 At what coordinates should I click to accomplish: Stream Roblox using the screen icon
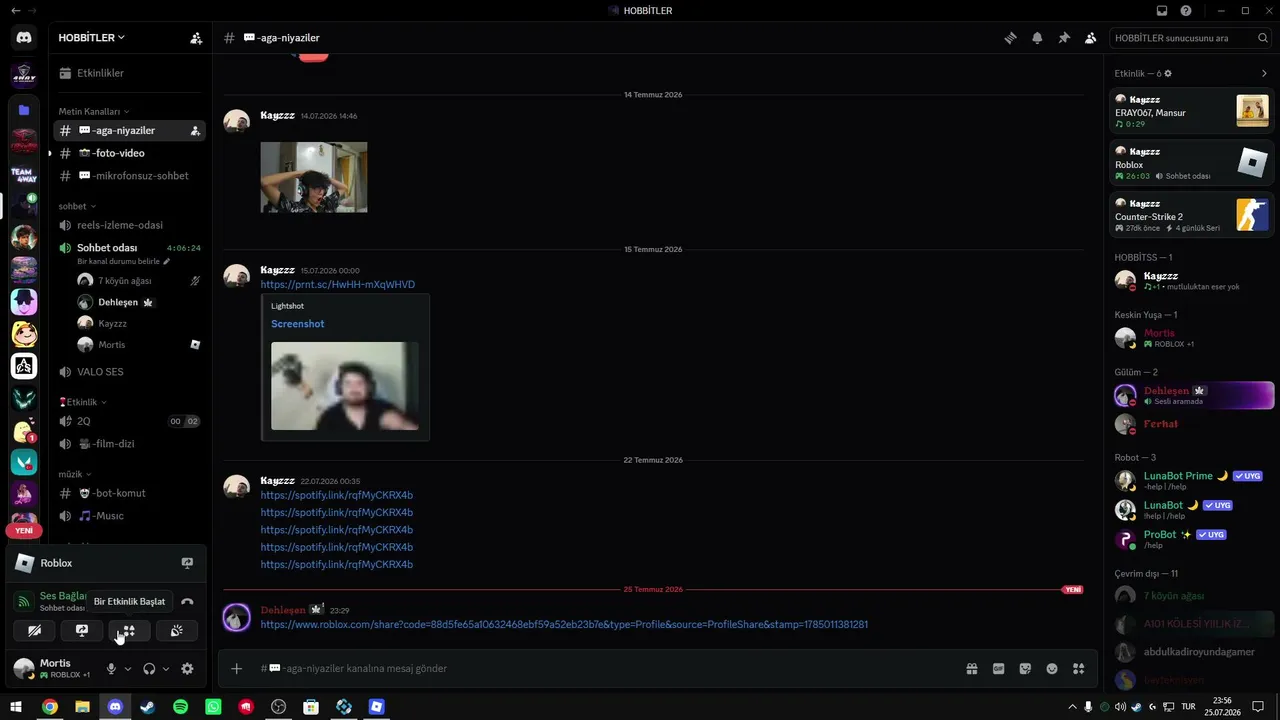[187, 563]
